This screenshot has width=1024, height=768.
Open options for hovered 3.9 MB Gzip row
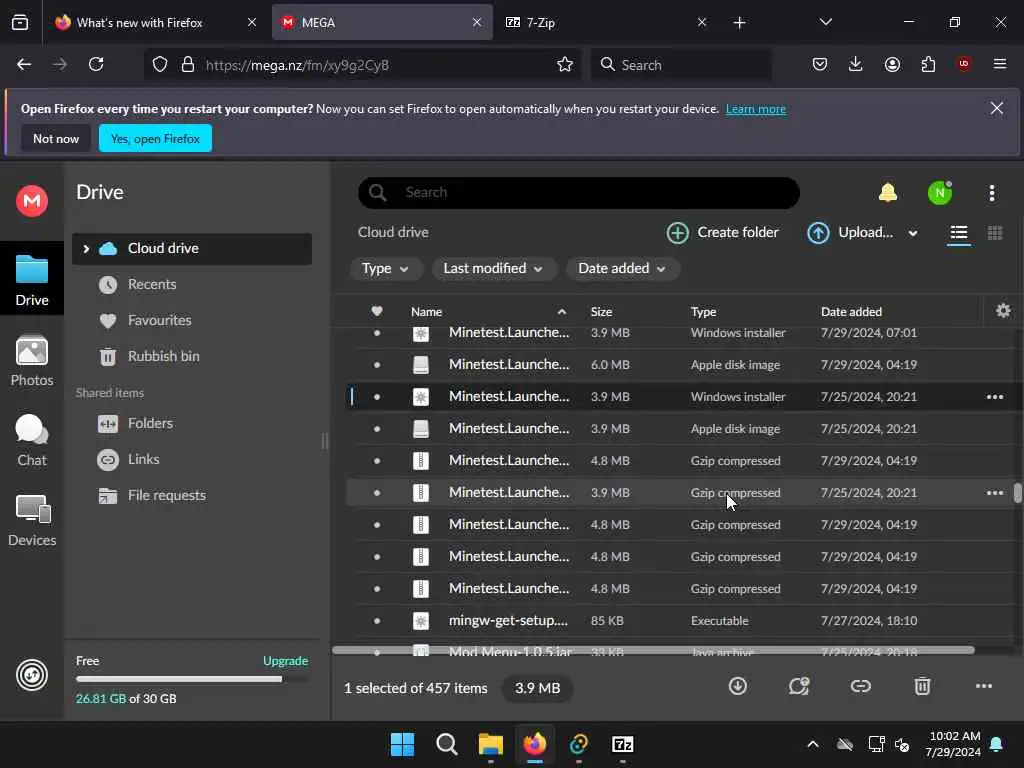pos(995,493)
